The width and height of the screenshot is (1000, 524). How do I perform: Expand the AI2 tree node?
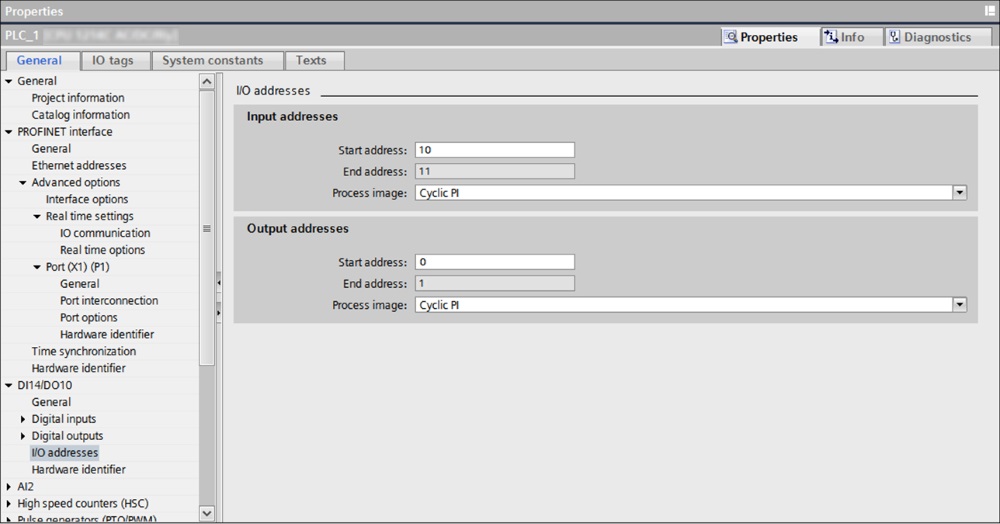(10, 487)
